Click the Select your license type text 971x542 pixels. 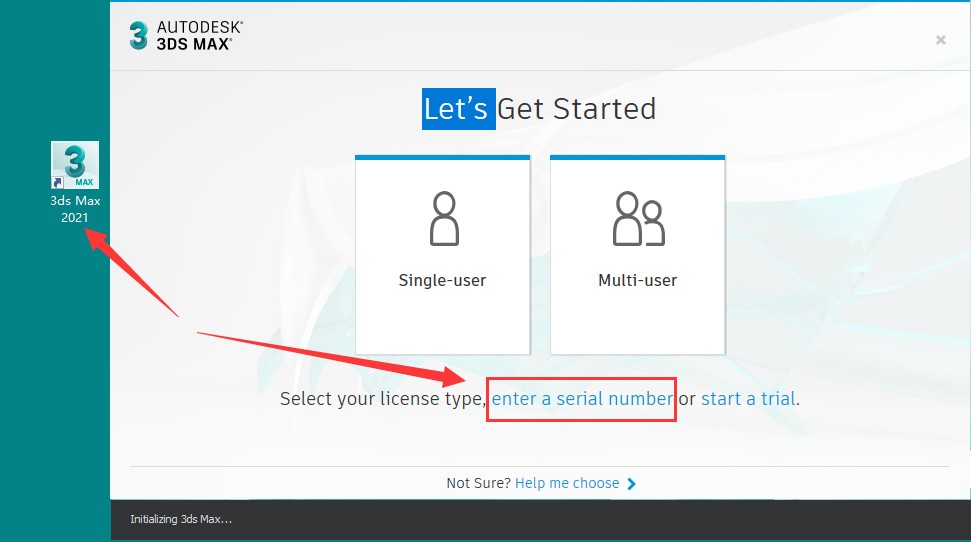click(x=382, y=399)
